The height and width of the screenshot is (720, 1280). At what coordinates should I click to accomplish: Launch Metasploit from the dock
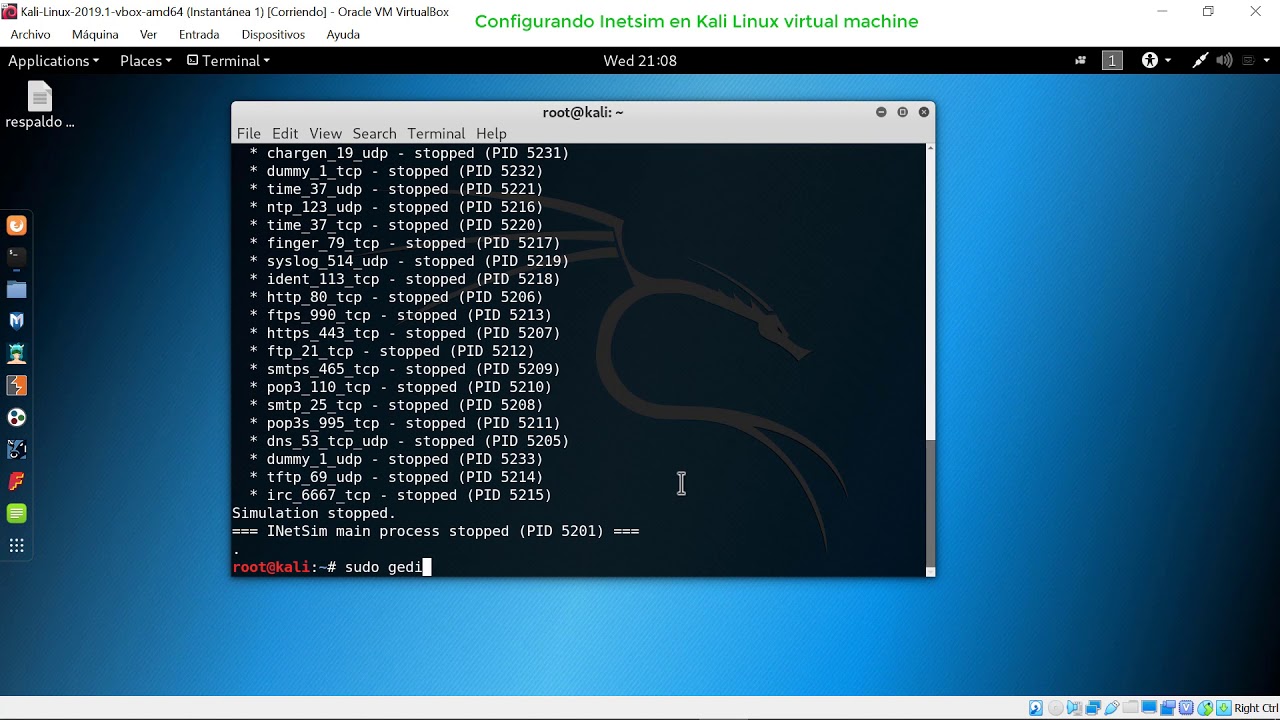[x=16, y=321]
